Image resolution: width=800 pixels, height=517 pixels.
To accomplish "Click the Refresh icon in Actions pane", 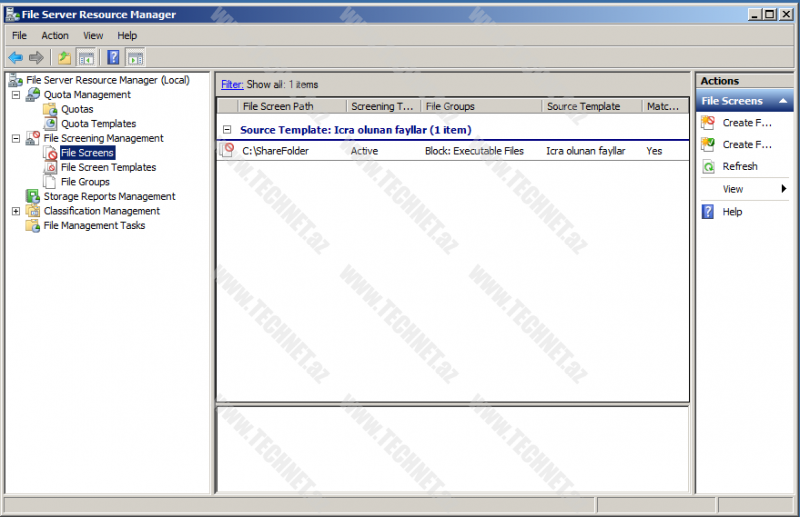I will click(708, 167).
